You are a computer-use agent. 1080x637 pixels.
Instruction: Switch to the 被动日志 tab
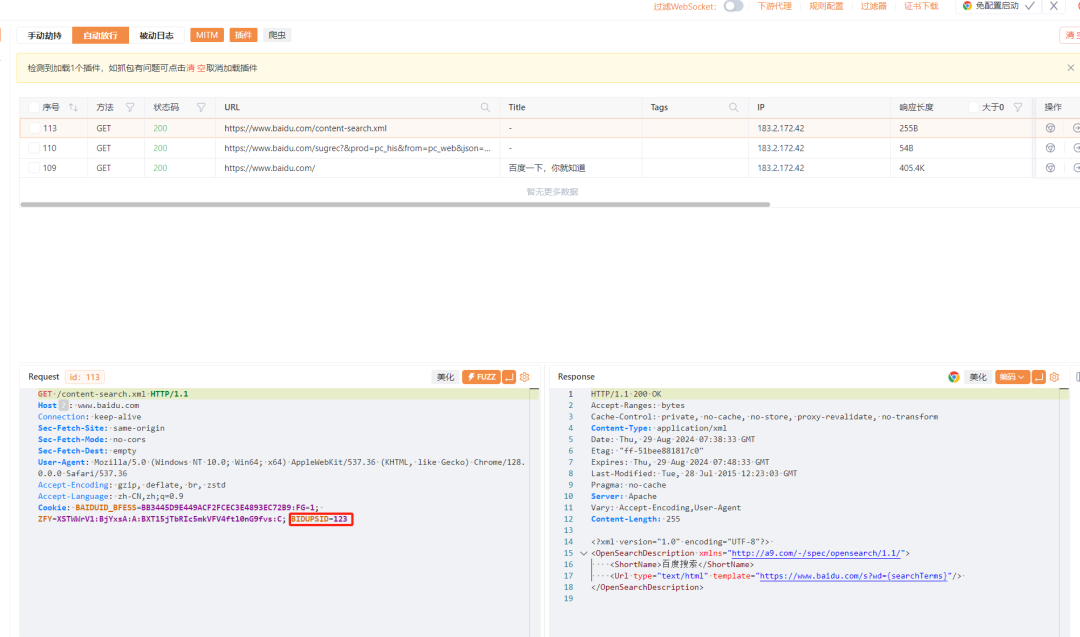[156, 35]
